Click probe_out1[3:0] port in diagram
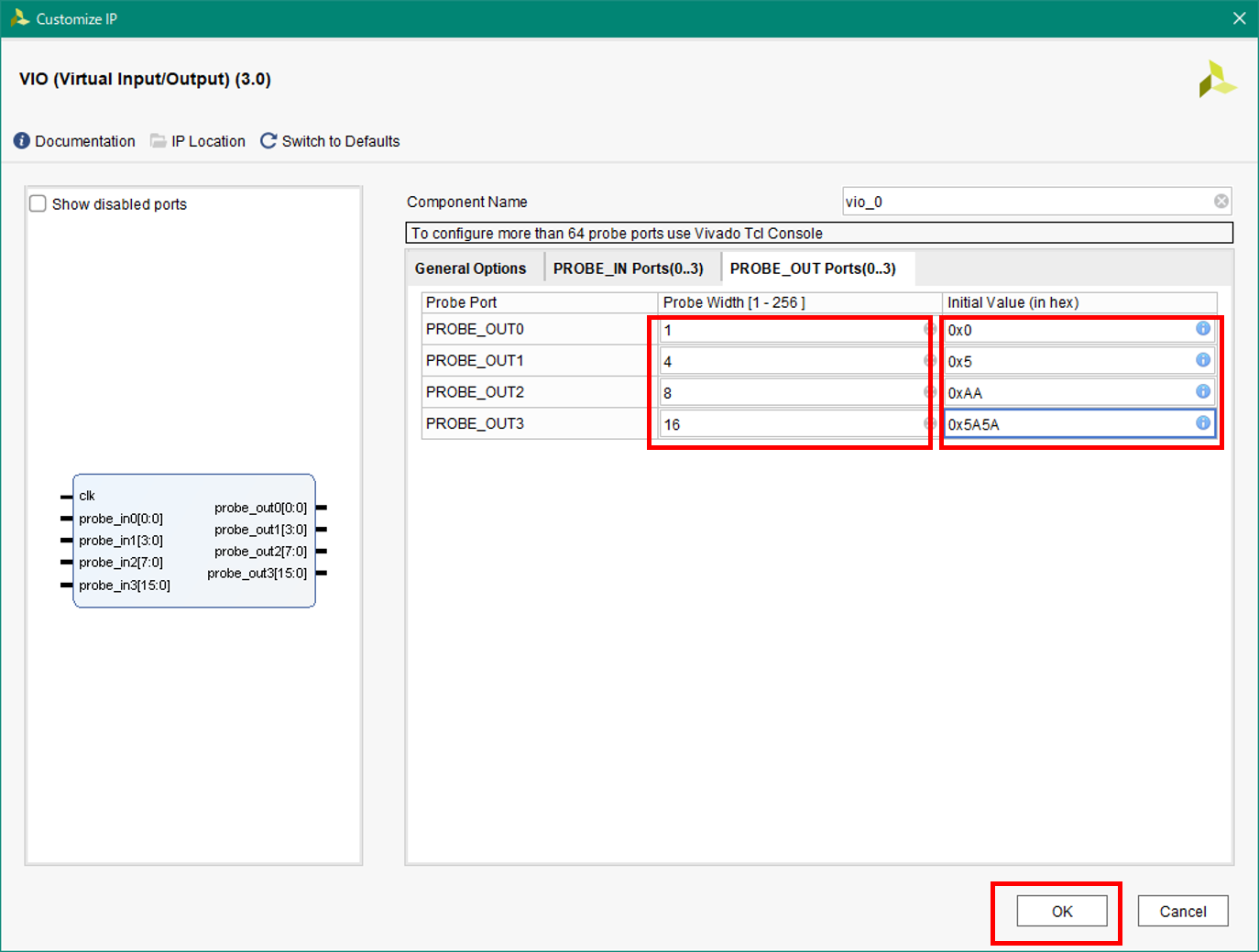 (261, 530)
